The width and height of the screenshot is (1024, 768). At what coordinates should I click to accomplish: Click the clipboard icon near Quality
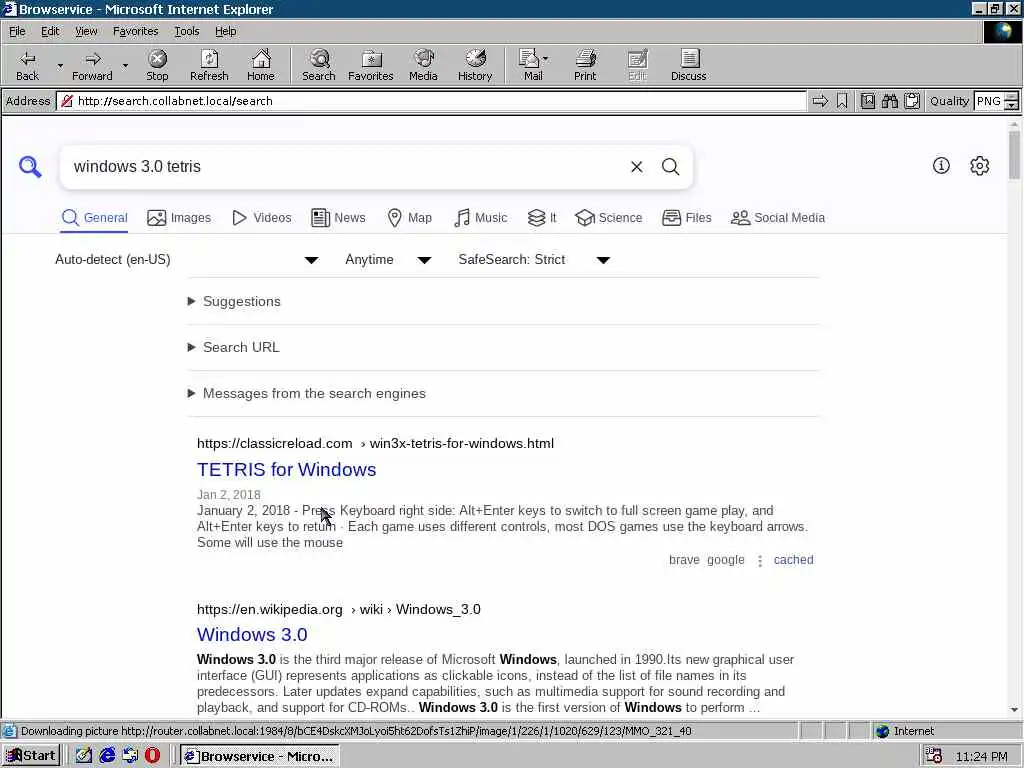coord(912,101)
